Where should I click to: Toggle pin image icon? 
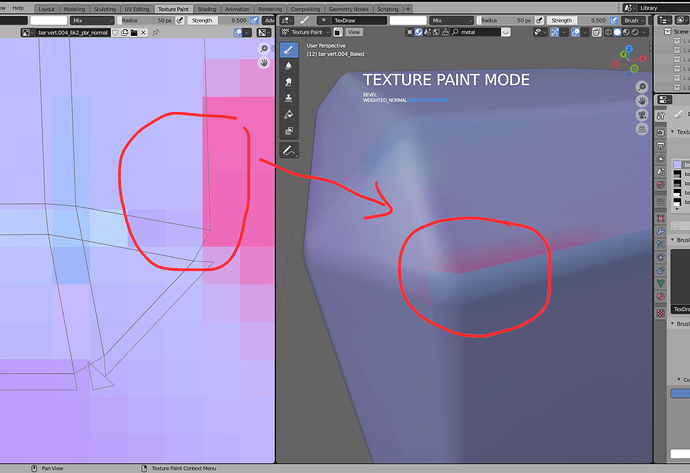coord(155,33)
